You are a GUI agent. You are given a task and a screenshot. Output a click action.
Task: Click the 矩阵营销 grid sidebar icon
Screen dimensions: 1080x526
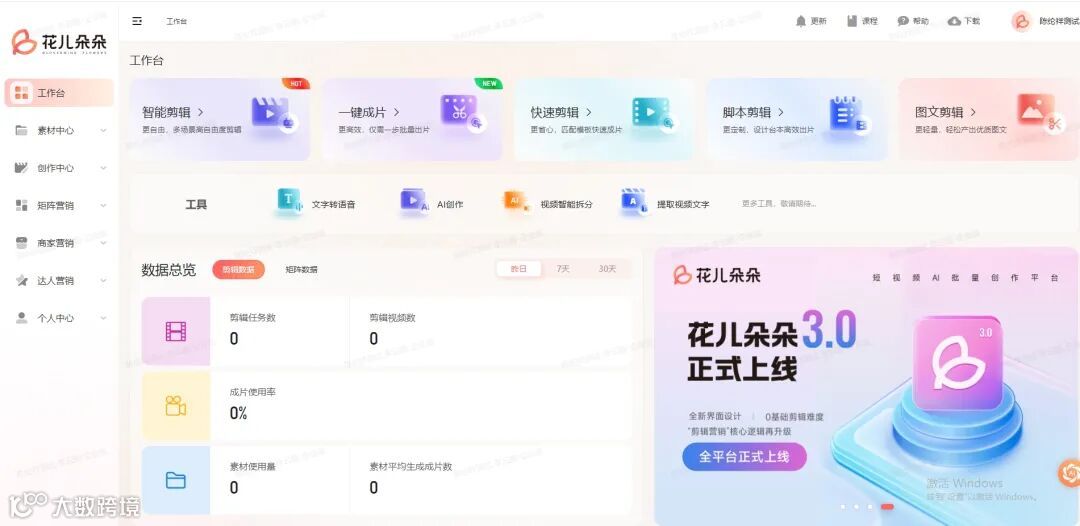[x=21, y=205]
